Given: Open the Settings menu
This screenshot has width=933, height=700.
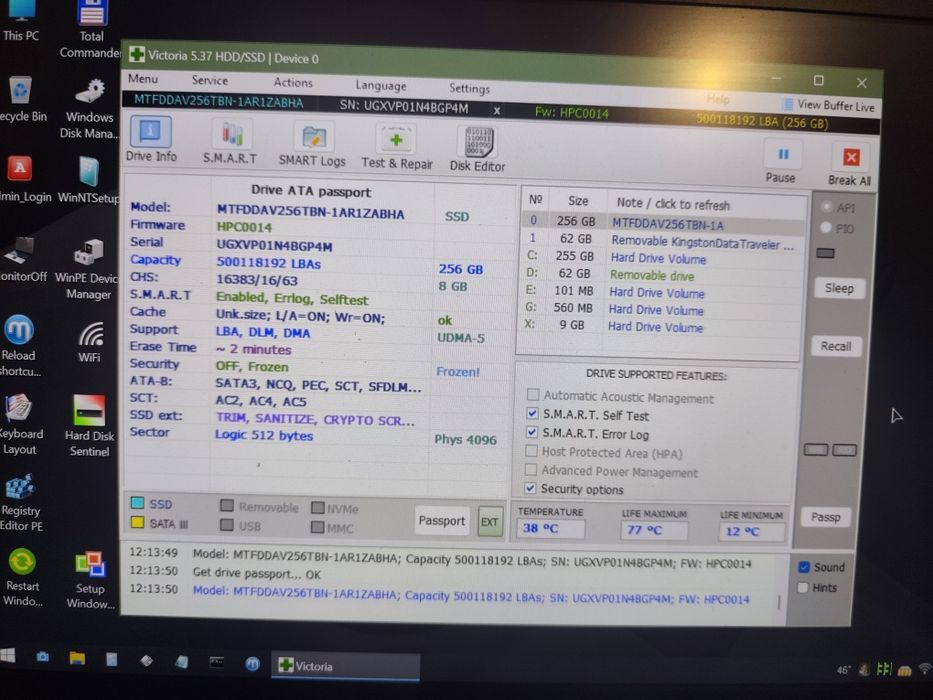Looking at the screenshot, I should coord(469,88).
